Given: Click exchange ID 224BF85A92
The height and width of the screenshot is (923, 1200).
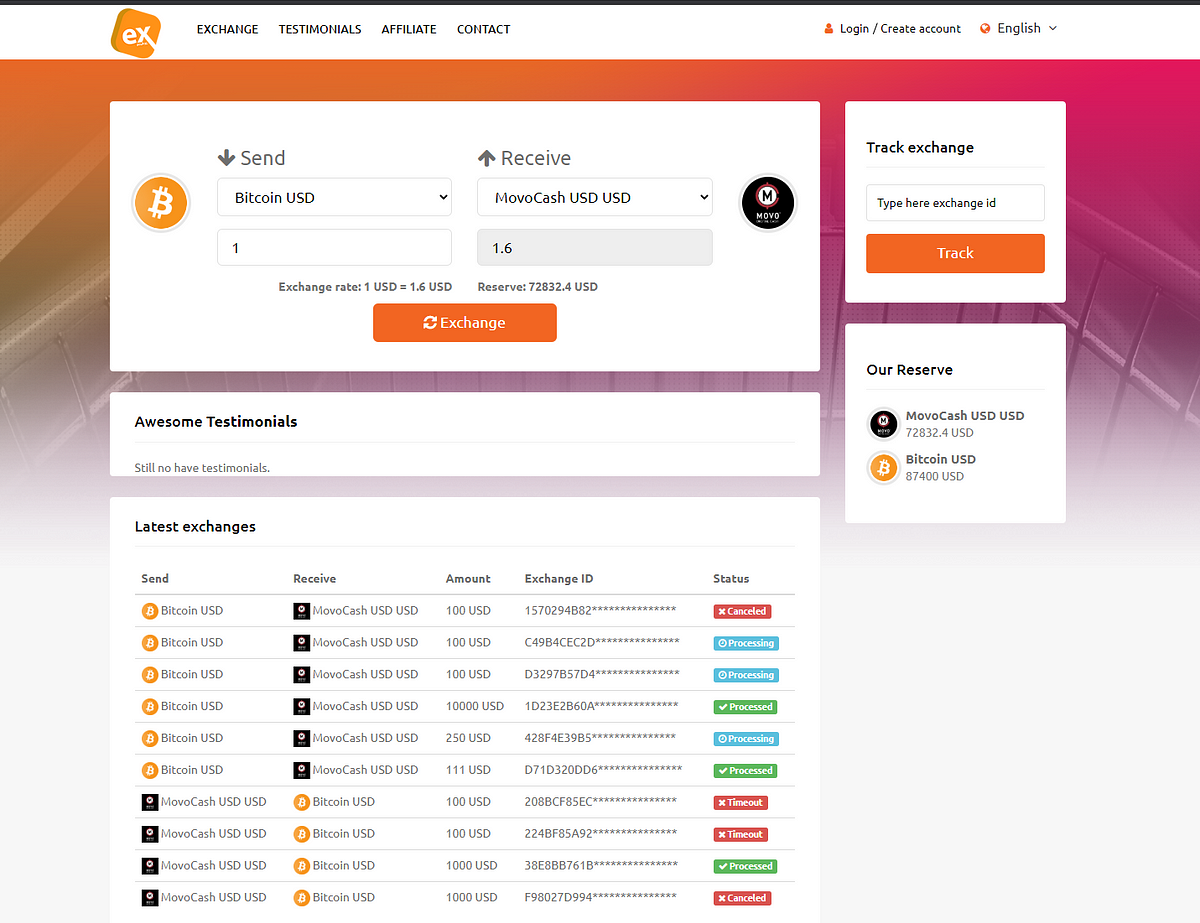Looking at the screenshot, I should point(600,834).
